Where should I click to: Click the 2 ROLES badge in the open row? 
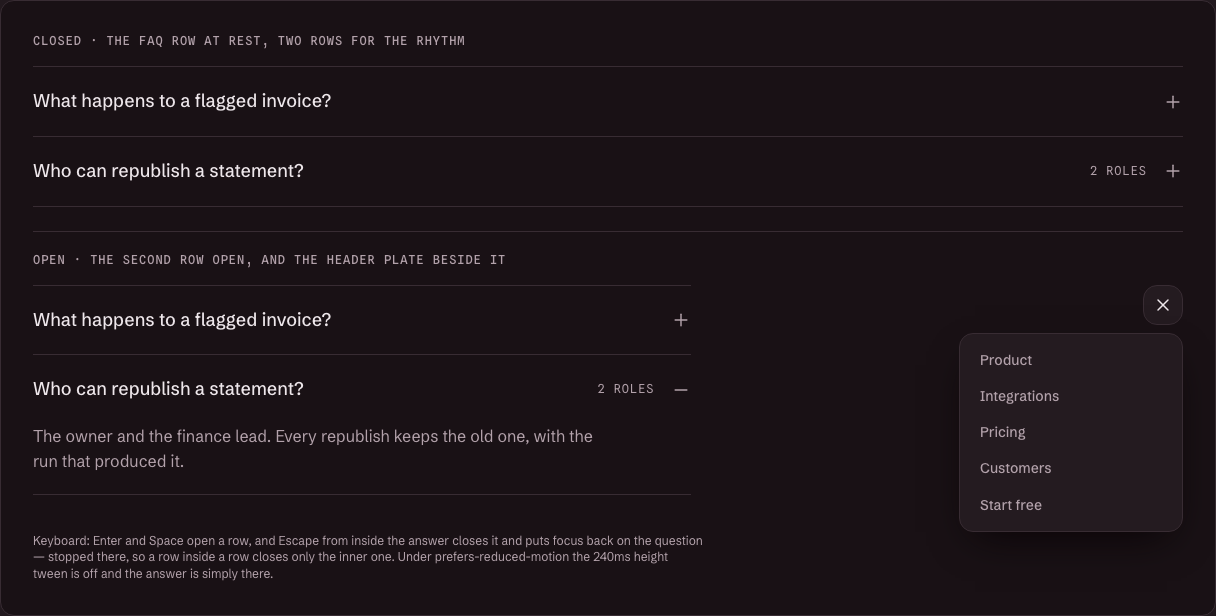626,389
